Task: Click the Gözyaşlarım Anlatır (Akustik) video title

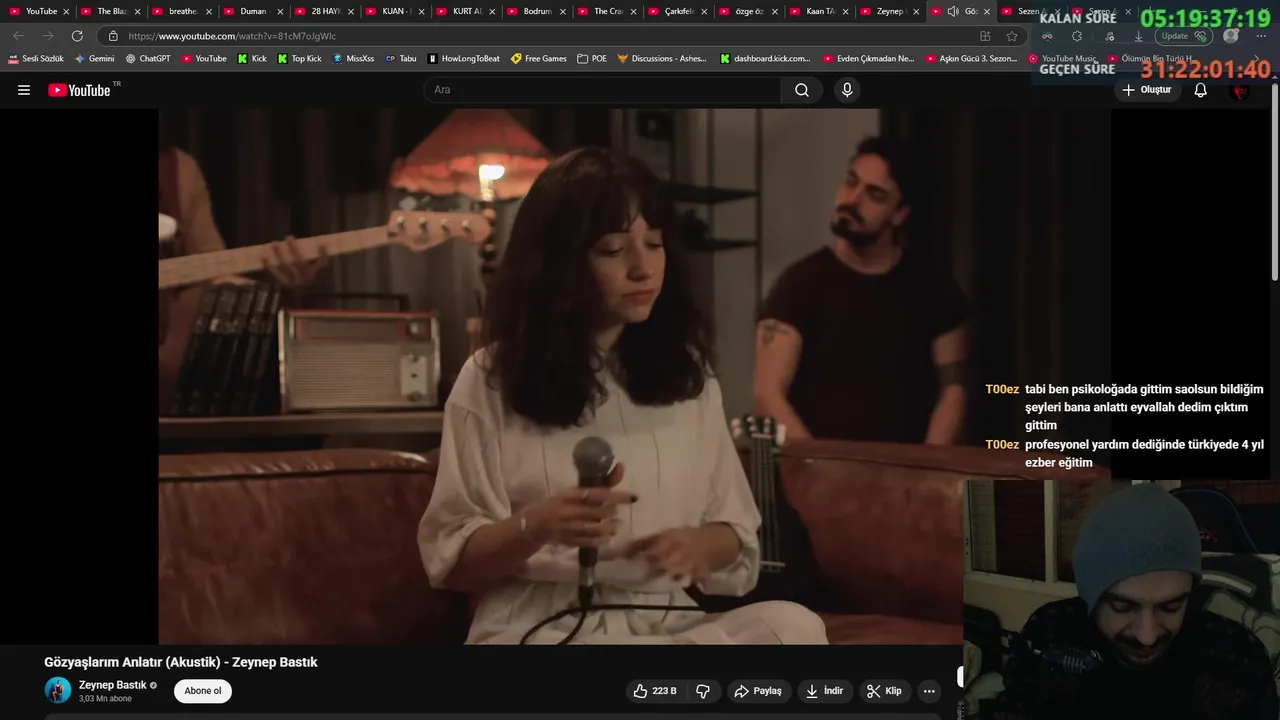Action: [181, 662]
